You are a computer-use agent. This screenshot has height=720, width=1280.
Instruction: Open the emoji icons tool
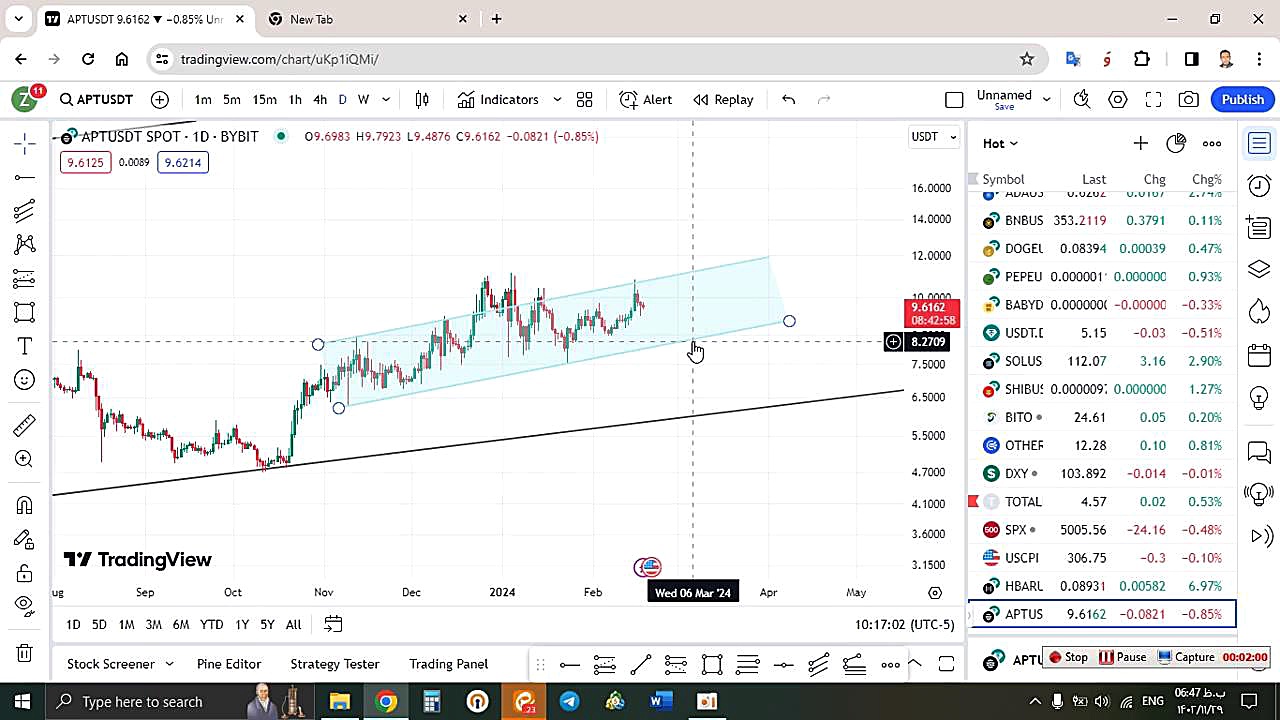click(25, 380)
